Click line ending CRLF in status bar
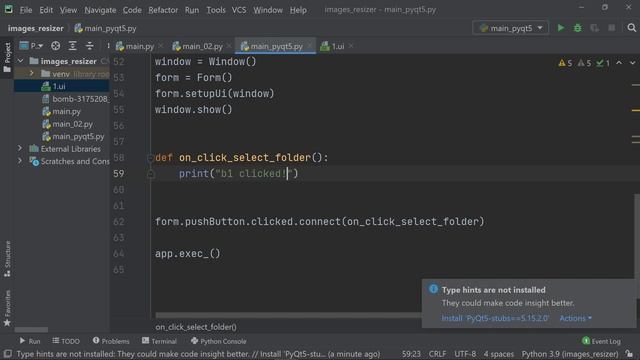Viewport: 640px width, 360px height. [437, 353]
